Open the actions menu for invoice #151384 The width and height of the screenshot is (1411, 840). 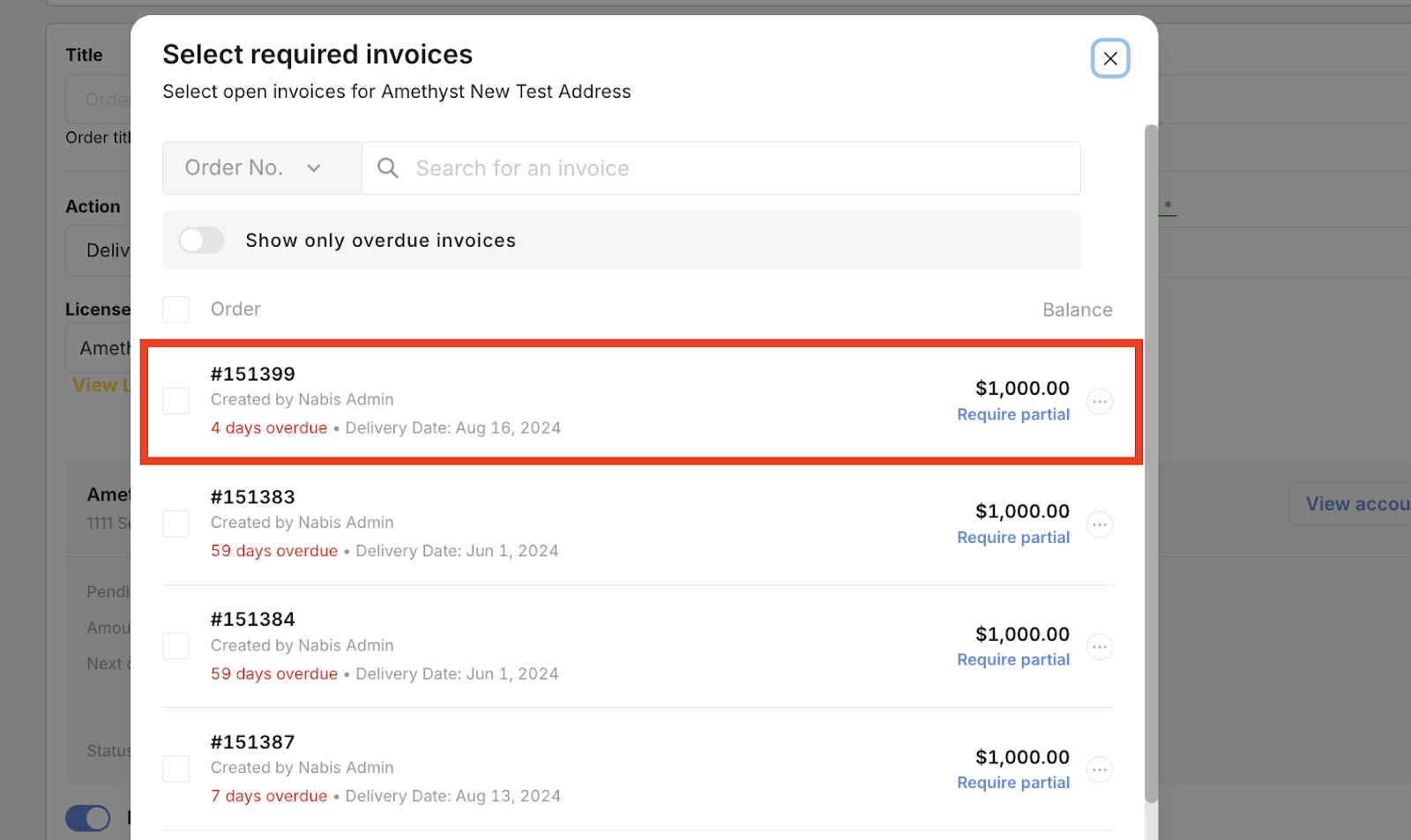1100,646
